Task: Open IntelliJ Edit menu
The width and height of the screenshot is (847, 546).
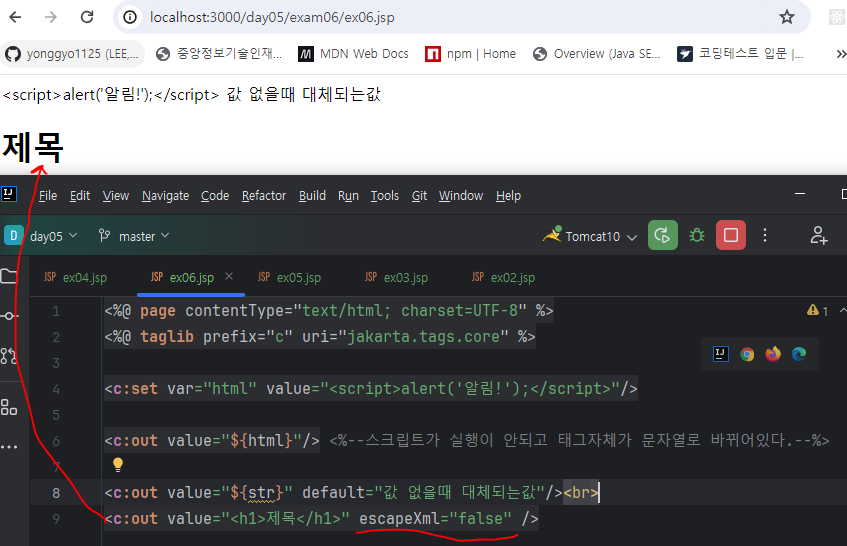Action: pos(80,196)
